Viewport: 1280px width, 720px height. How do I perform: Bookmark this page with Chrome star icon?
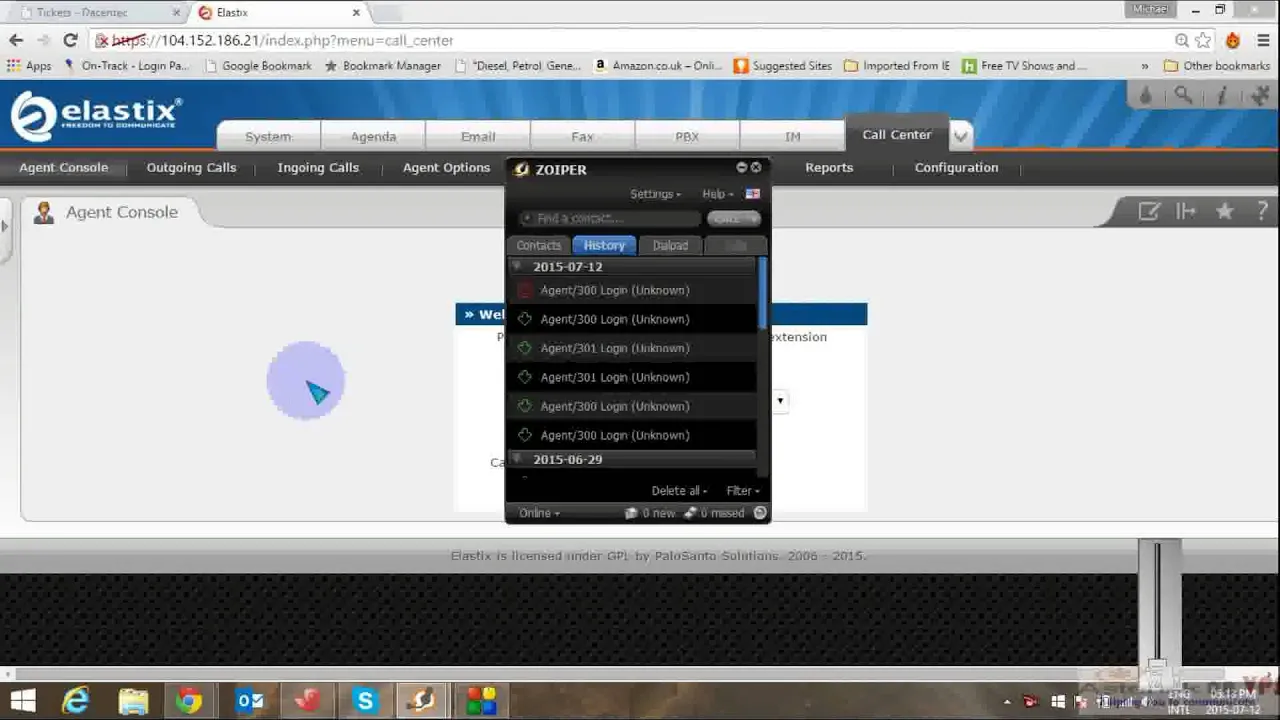1203,40
